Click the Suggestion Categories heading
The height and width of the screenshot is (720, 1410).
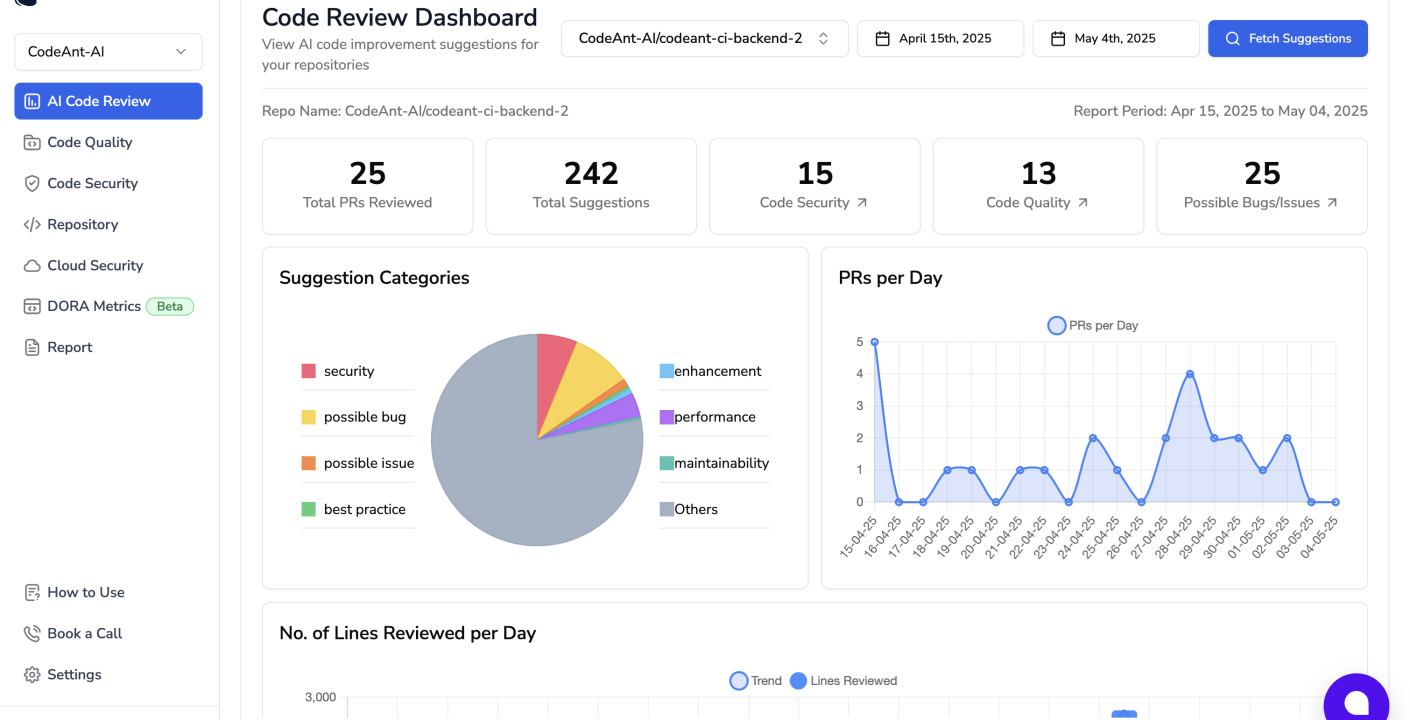coord(375,278)
